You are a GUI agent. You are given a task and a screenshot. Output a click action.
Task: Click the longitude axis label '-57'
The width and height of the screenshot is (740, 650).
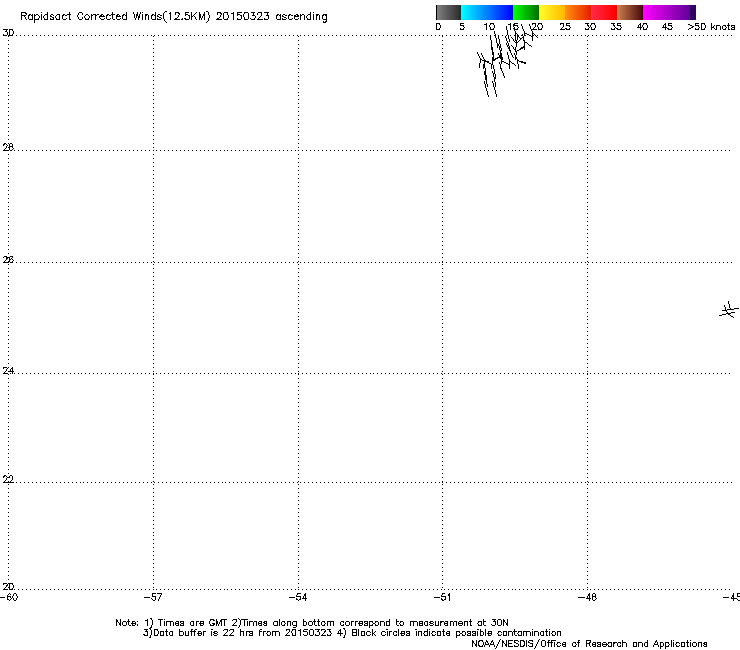click(153, 597)
